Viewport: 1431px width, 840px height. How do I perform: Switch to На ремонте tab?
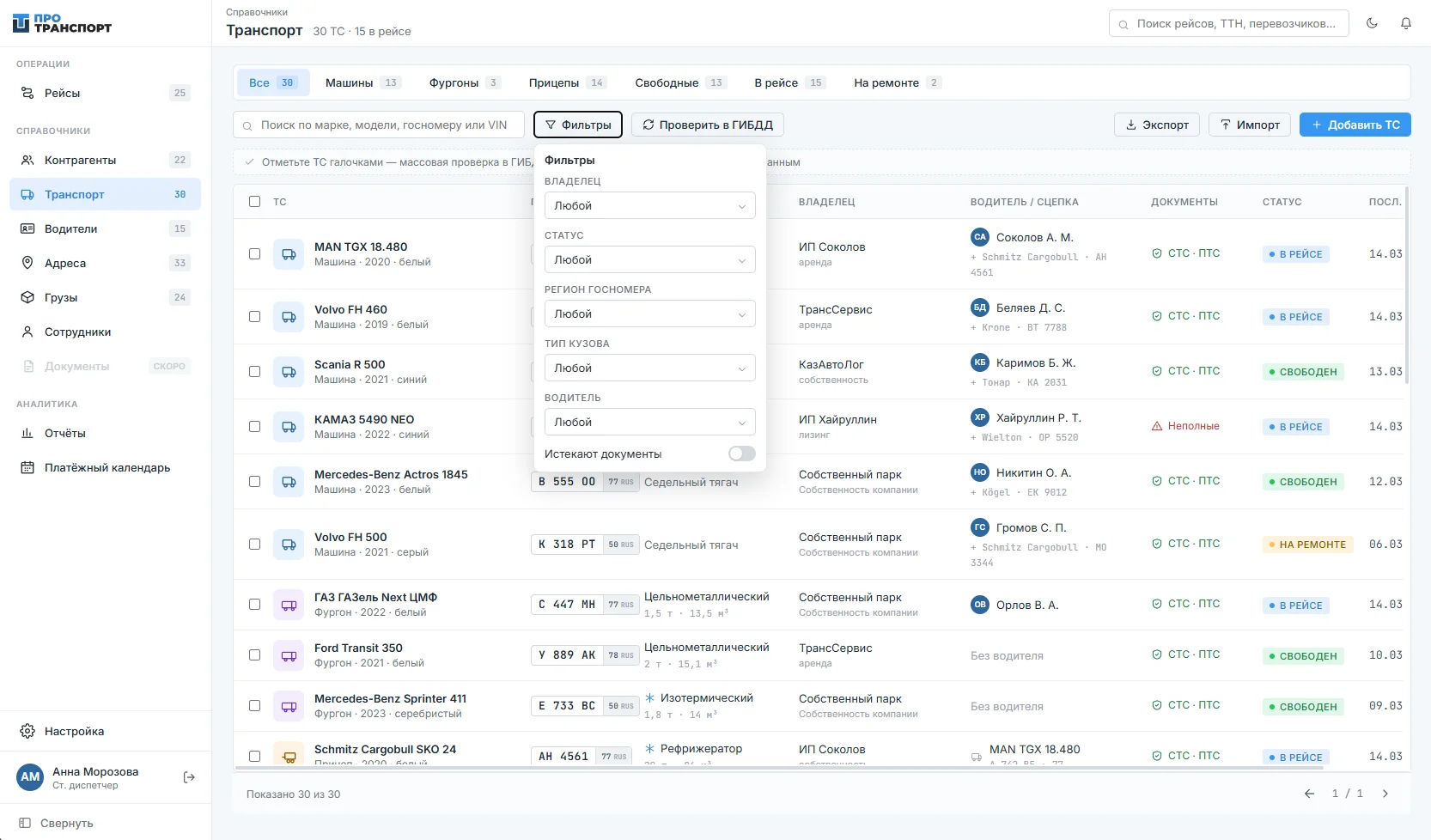click(x=898, y=82)
